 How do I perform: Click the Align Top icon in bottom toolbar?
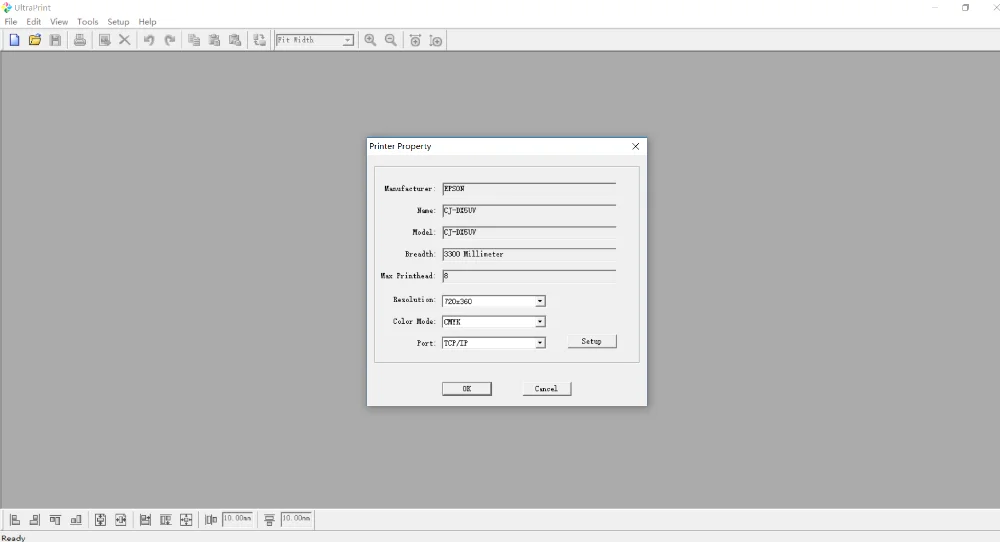click(55, 520)
